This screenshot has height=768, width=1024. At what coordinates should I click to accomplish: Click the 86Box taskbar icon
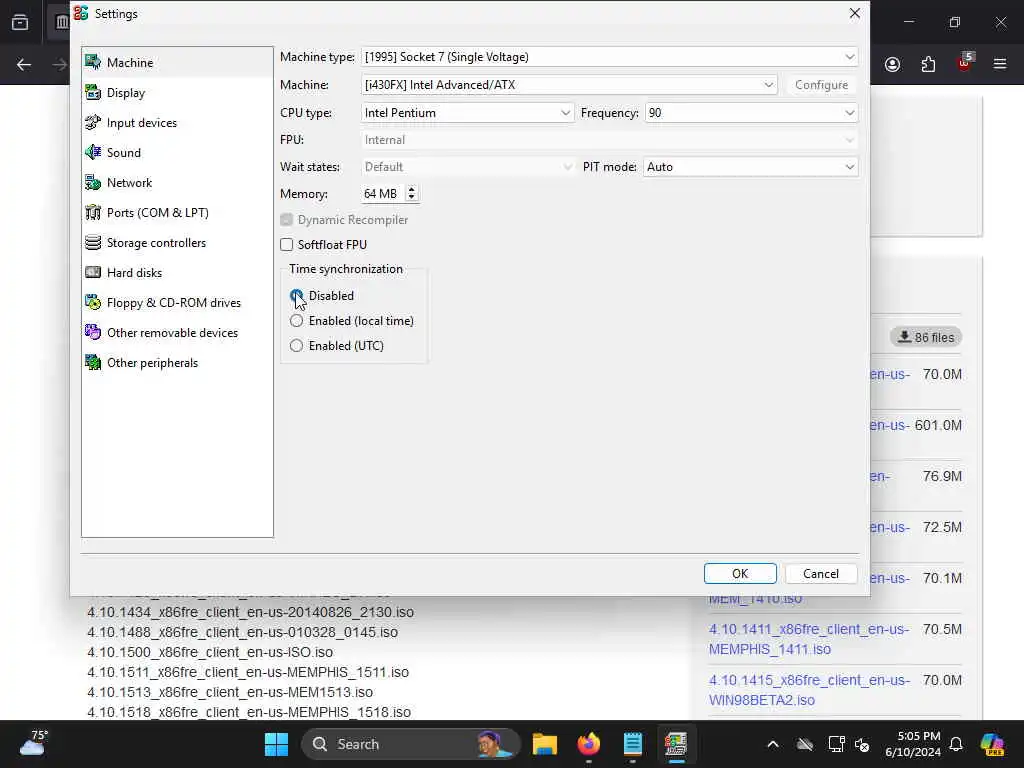coord(676,744)
